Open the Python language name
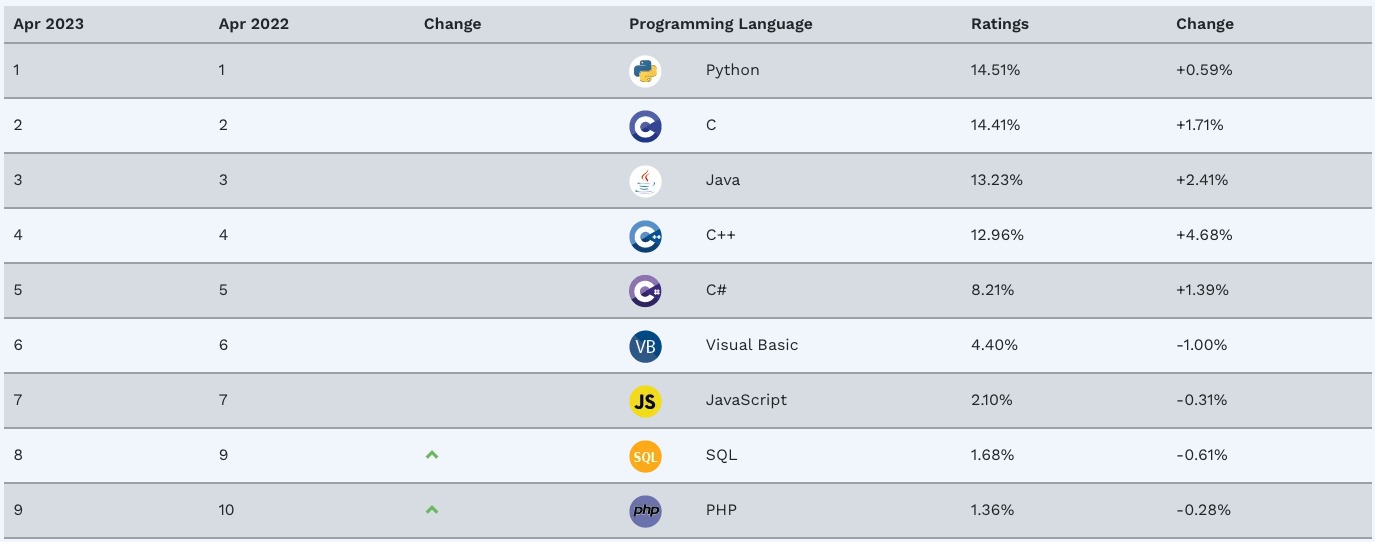This screenshot has height=542, width=1375. click(x=732, y=70)
